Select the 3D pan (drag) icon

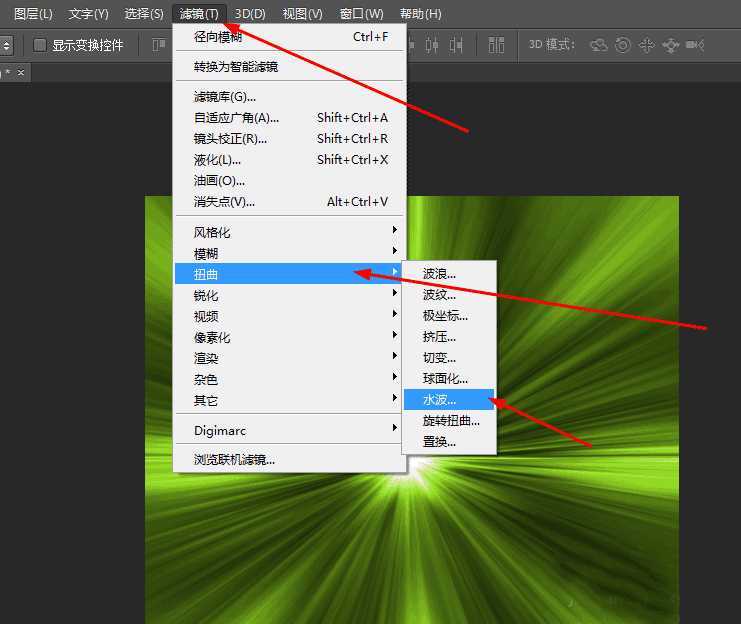click(646, 45)
